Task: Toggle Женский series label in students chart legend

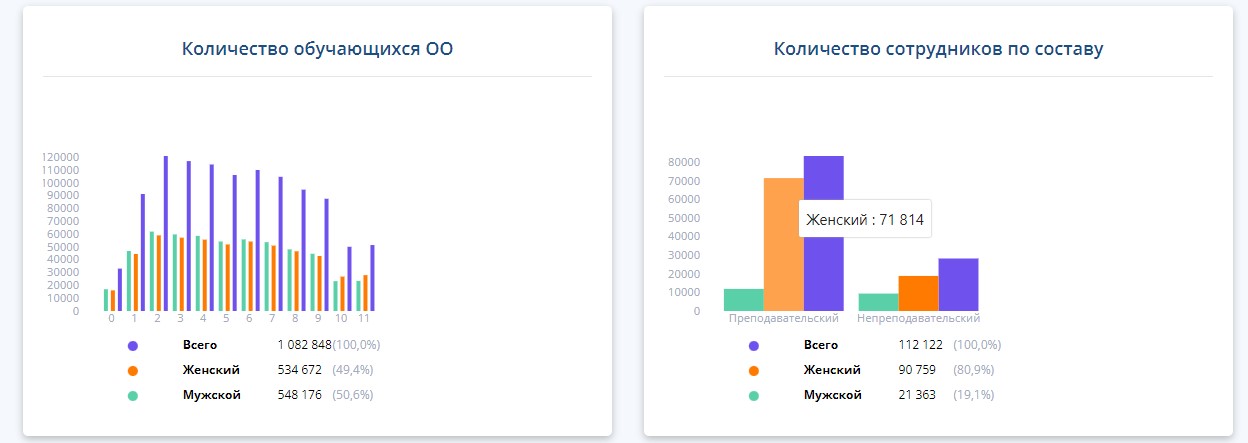Action: pyautogui.click(x=210, y=370)
